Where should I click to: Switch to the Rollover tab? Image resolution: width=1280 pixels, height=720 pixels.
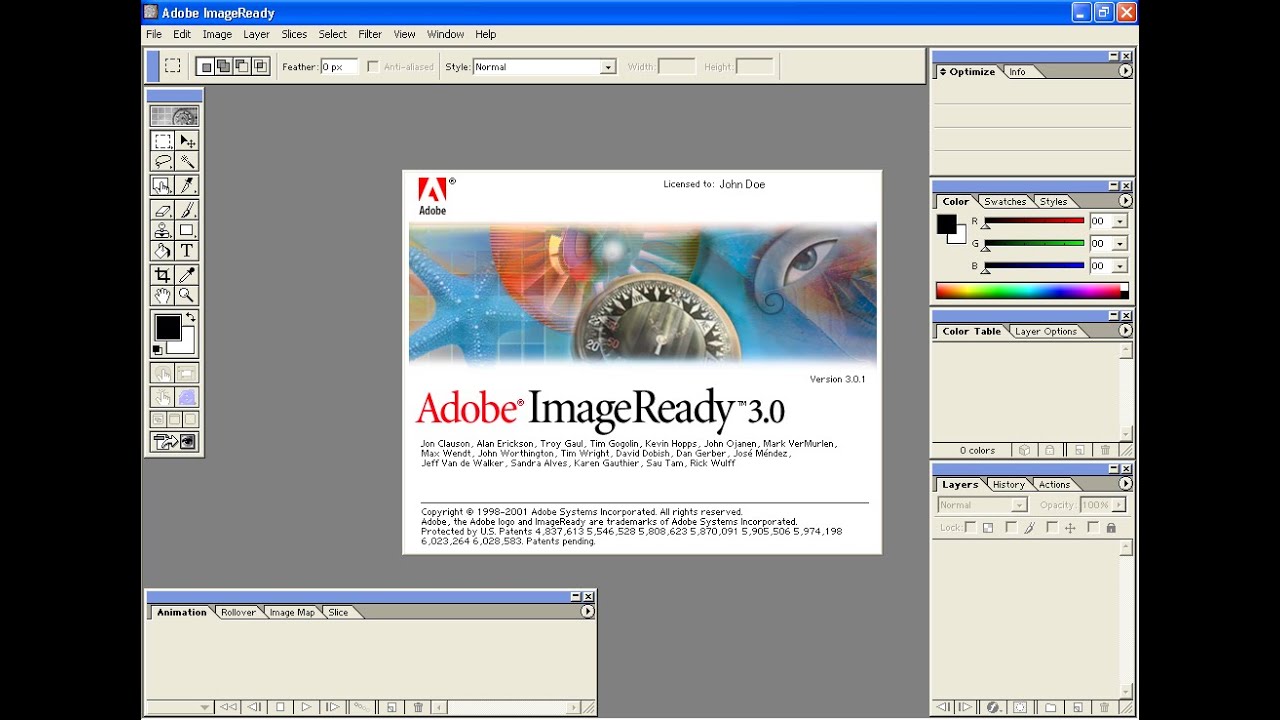click(x=238, y=612)
